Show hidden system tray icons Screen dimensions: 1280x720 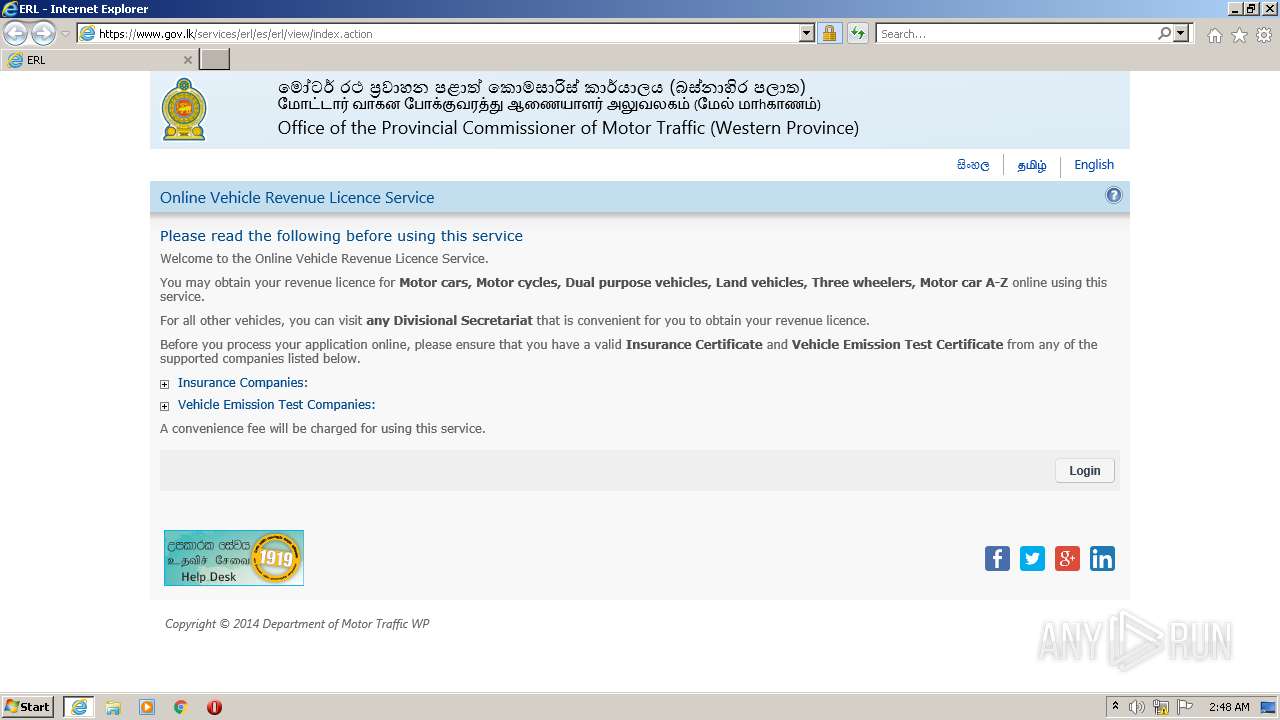point(1115,706)
